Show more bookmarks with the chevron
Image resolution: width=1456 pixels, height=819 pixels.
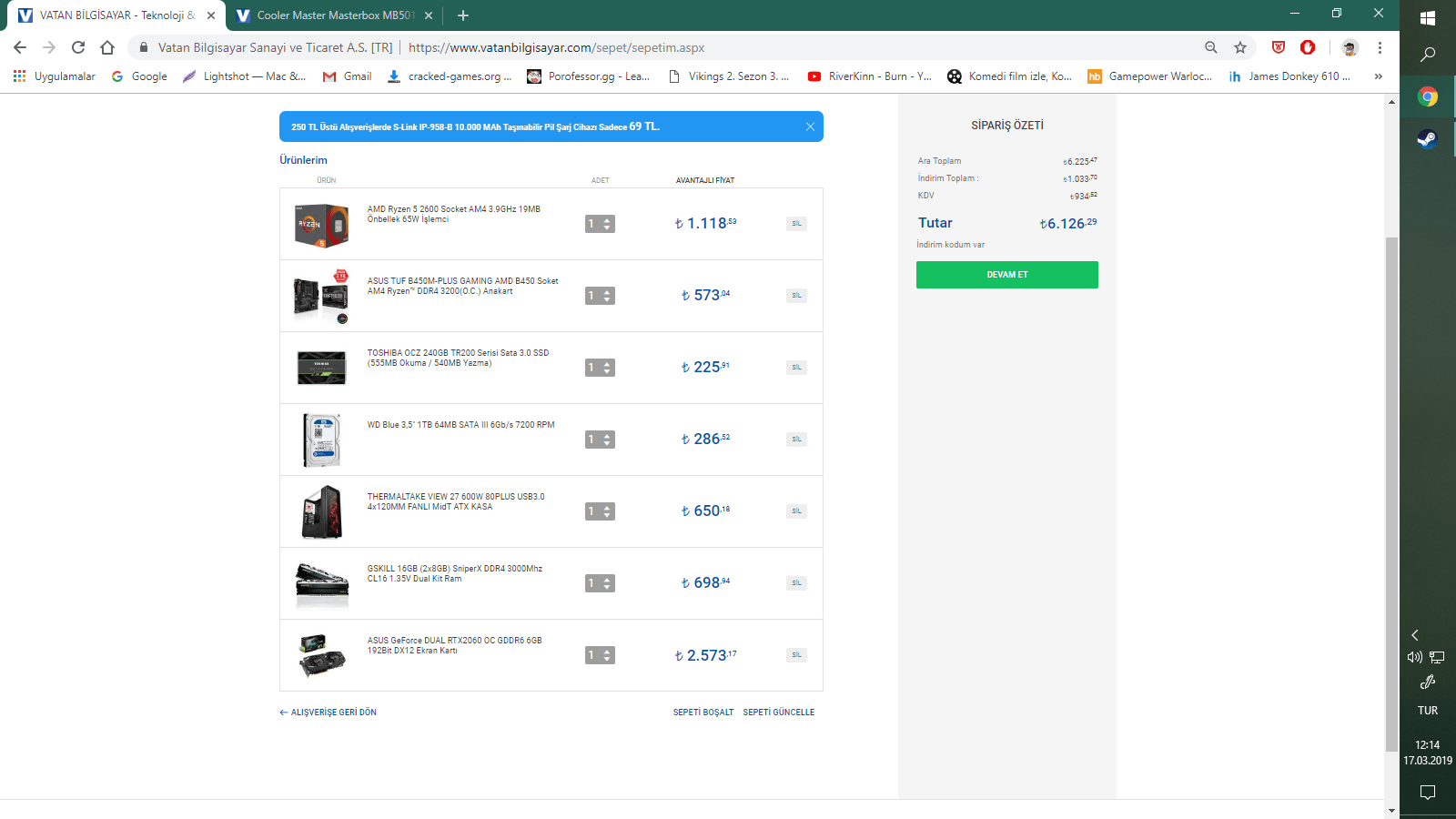(1379, 76)
